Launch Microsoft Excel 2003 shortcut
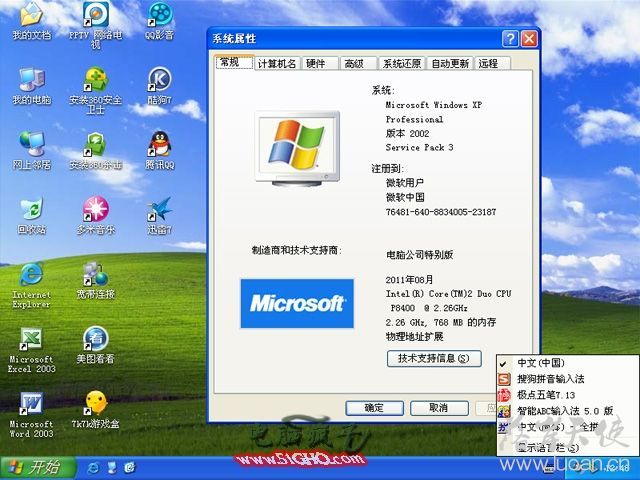The image size is (640, 480). click(x=31, y=351)
